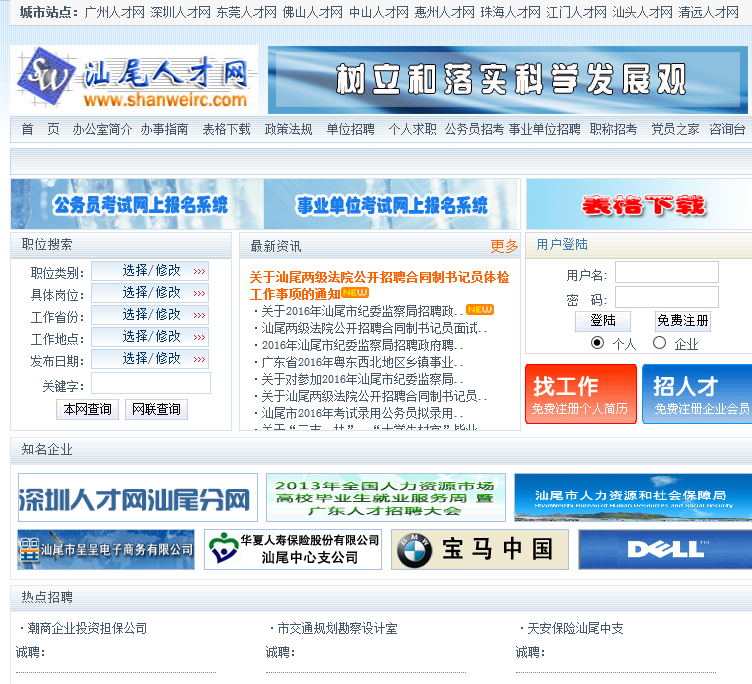752x684 pixels.
Task: Open 事业单位招聘 menu item
Action: [544, 130]
